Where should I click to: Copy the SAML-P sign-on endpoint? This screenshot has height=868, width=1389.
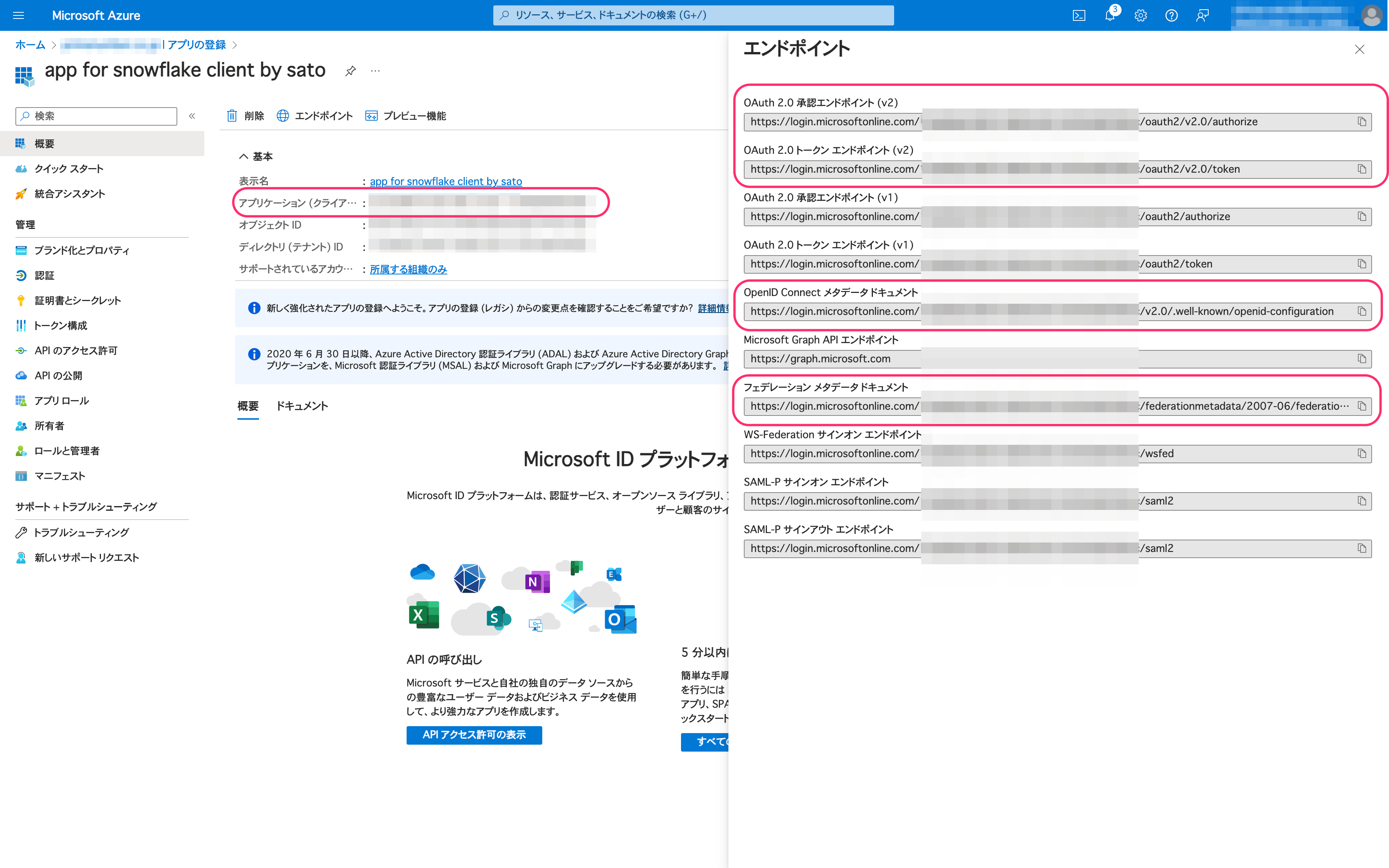tap(1362, 501)
